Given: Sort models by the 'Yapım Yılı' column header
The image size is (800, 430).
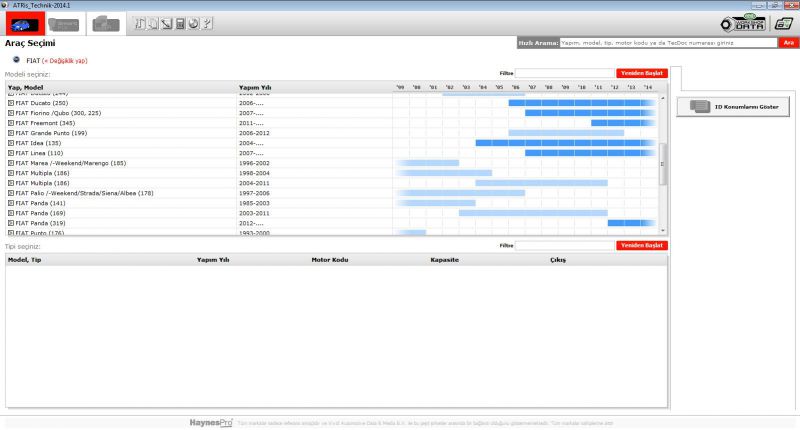Looking at the screenshot, I should (255, 88).
